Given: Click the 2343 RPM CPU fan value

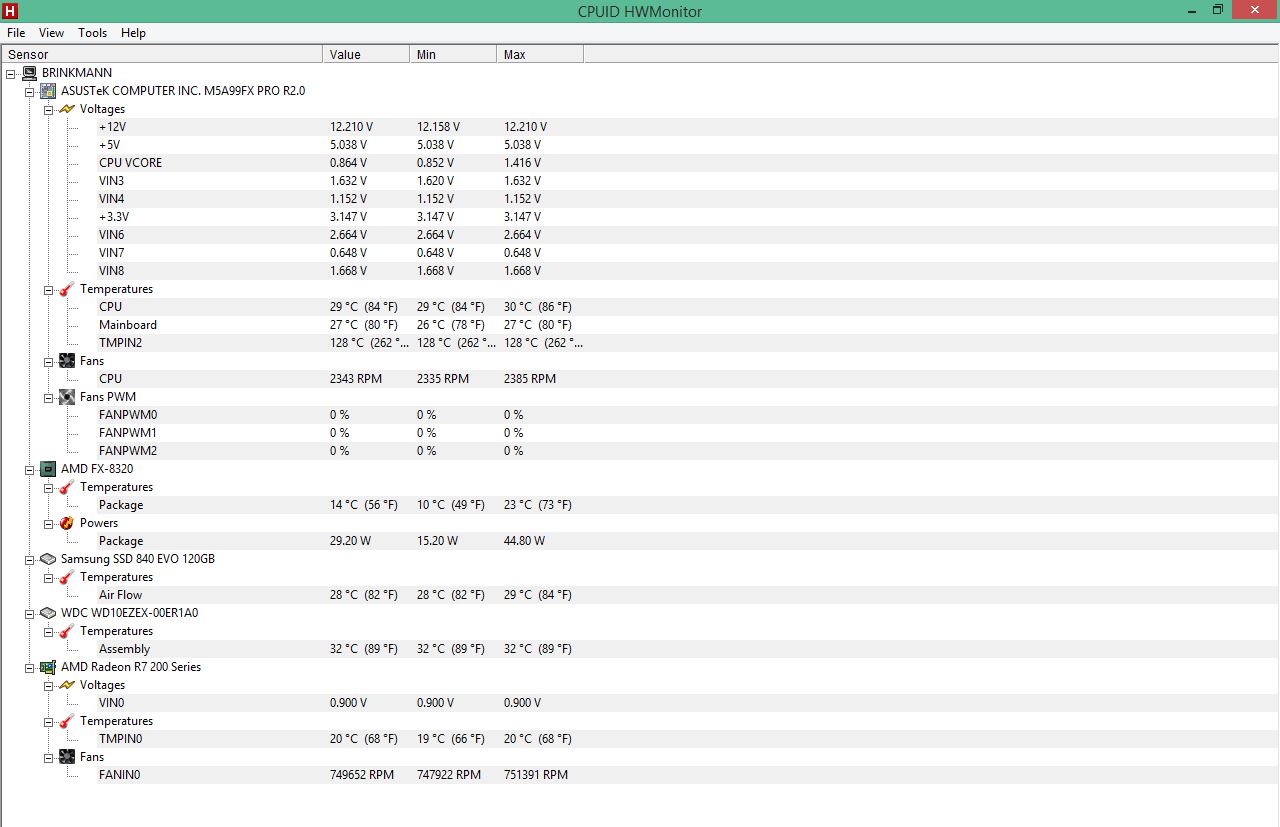Looking at the screenshot, I should [356, 379].
